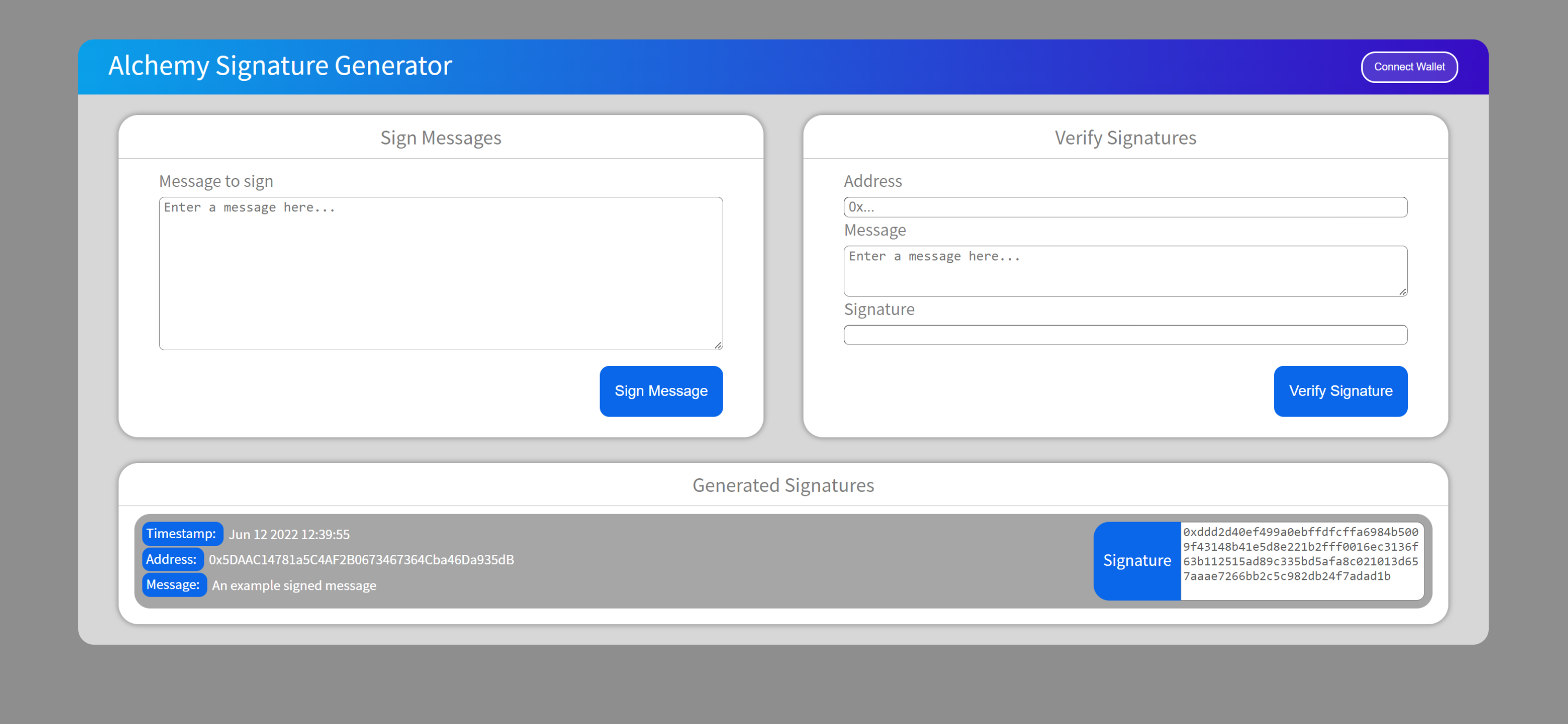The width and height of the screenshot is (1568, 724).
Task: Click the 0x5DAAC147... address text
Action: pos(361,560)
